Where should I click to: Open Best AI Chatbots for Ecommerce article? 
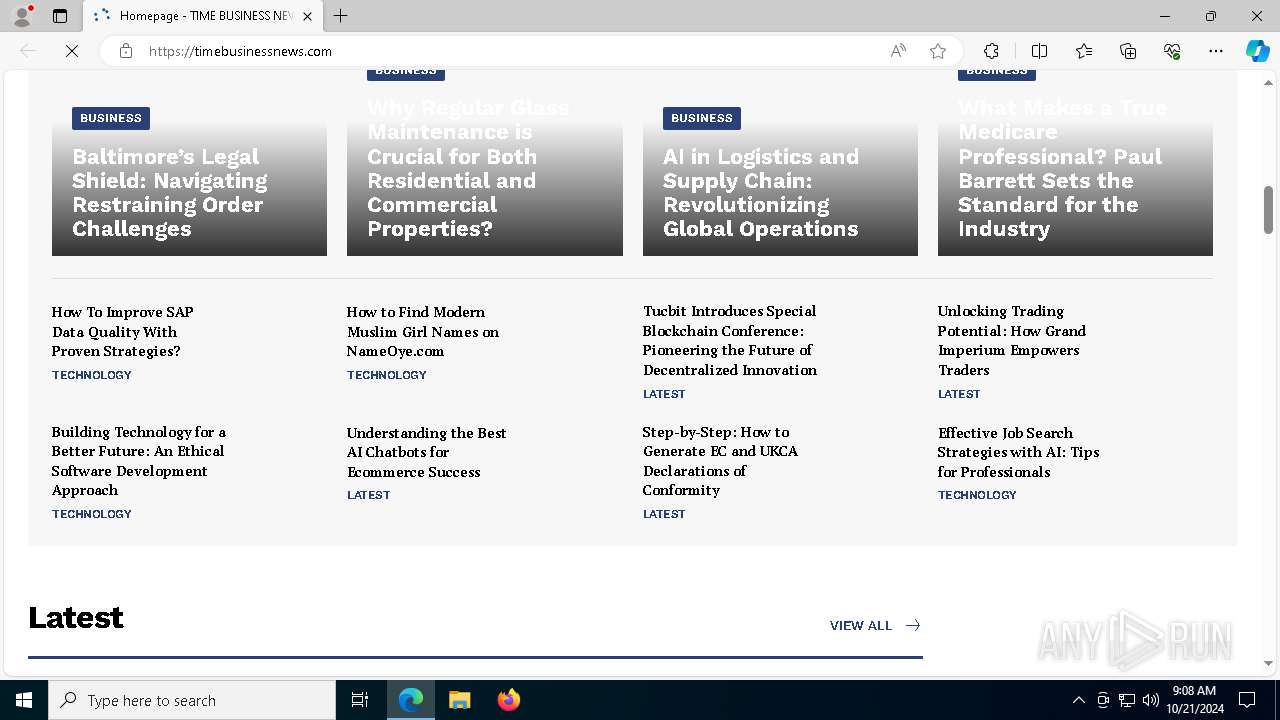tap(427, 452)
